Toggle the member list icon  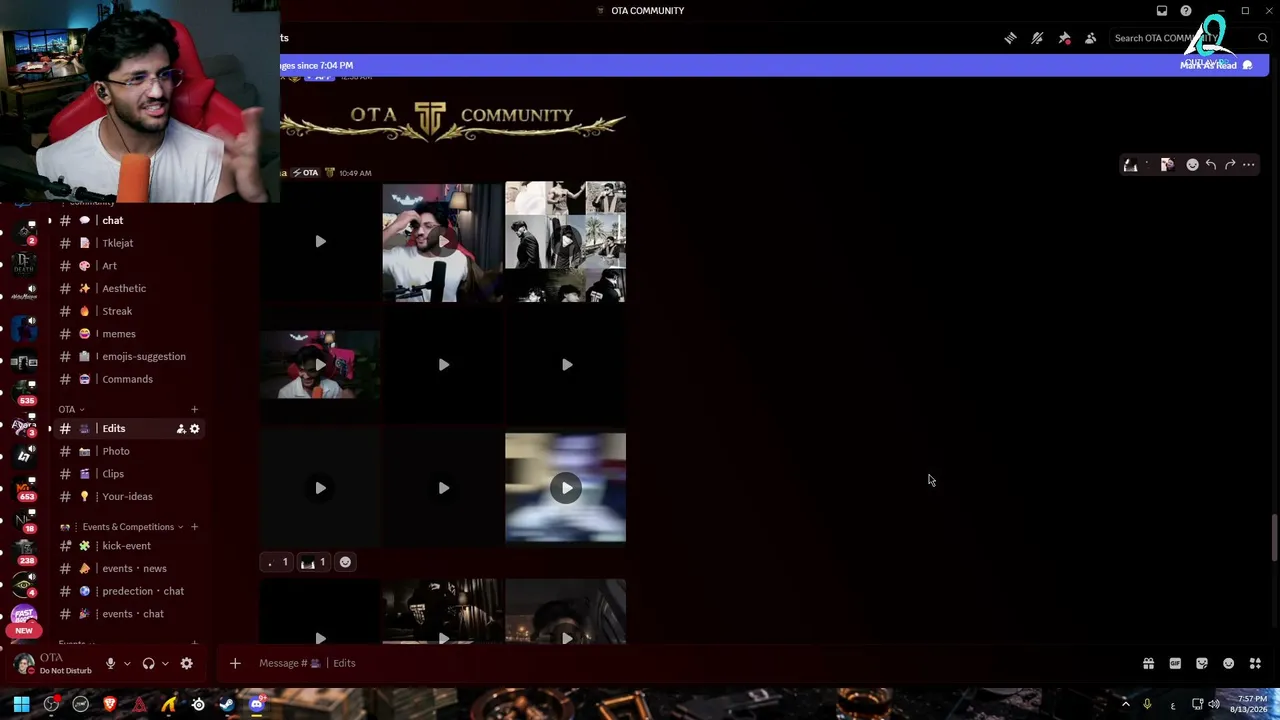(x=1091, y=38)
